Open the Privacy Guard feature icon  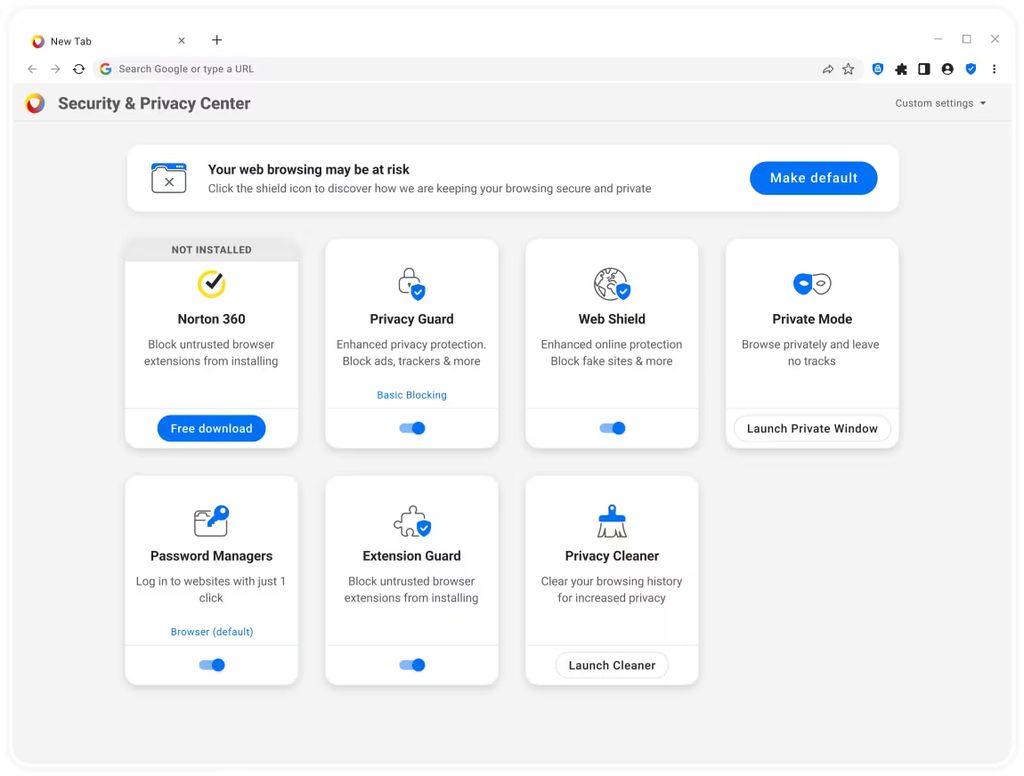411,283
